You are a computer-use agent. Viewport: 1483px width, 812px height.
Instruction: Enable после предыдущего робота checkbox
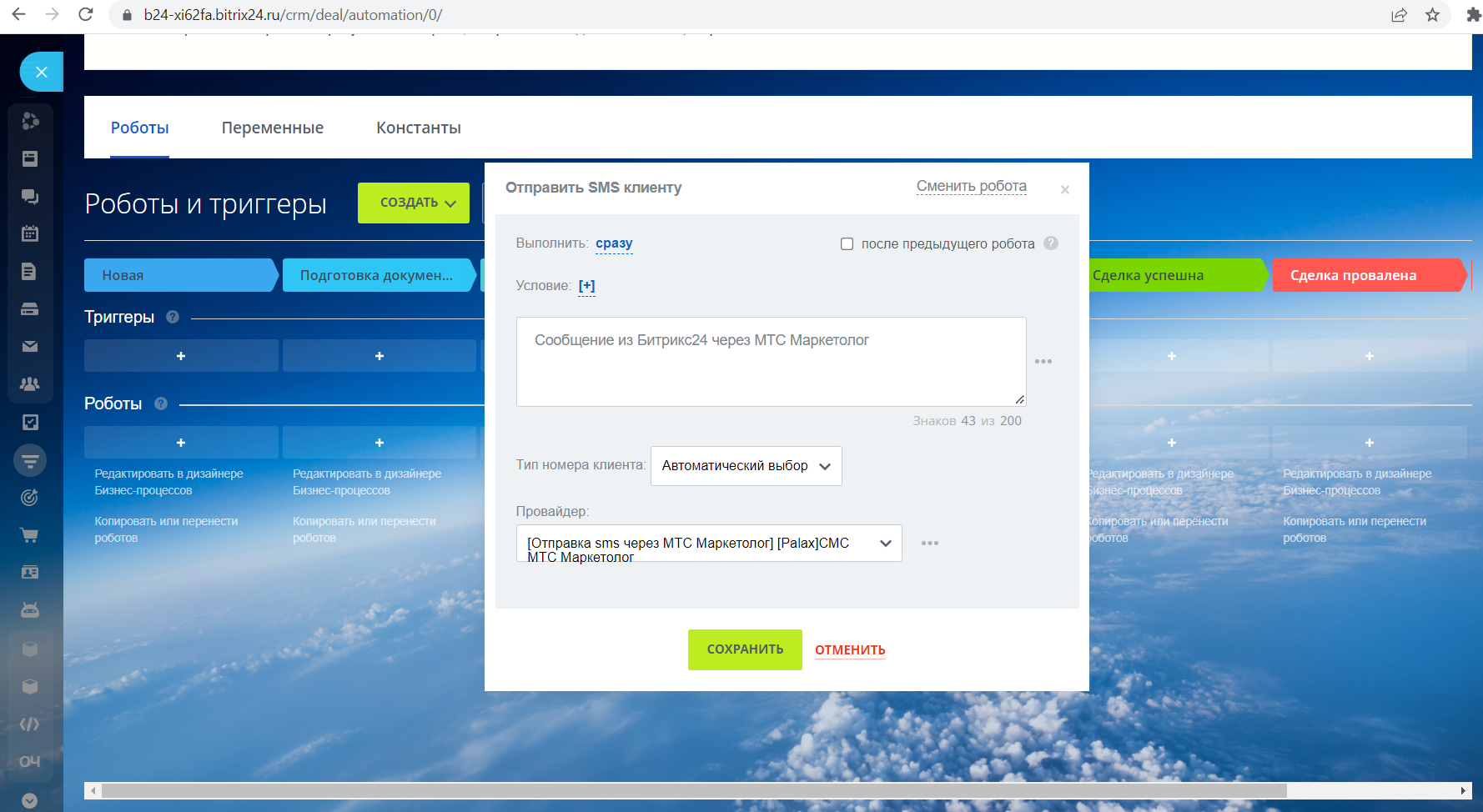(x=847, y=244)
